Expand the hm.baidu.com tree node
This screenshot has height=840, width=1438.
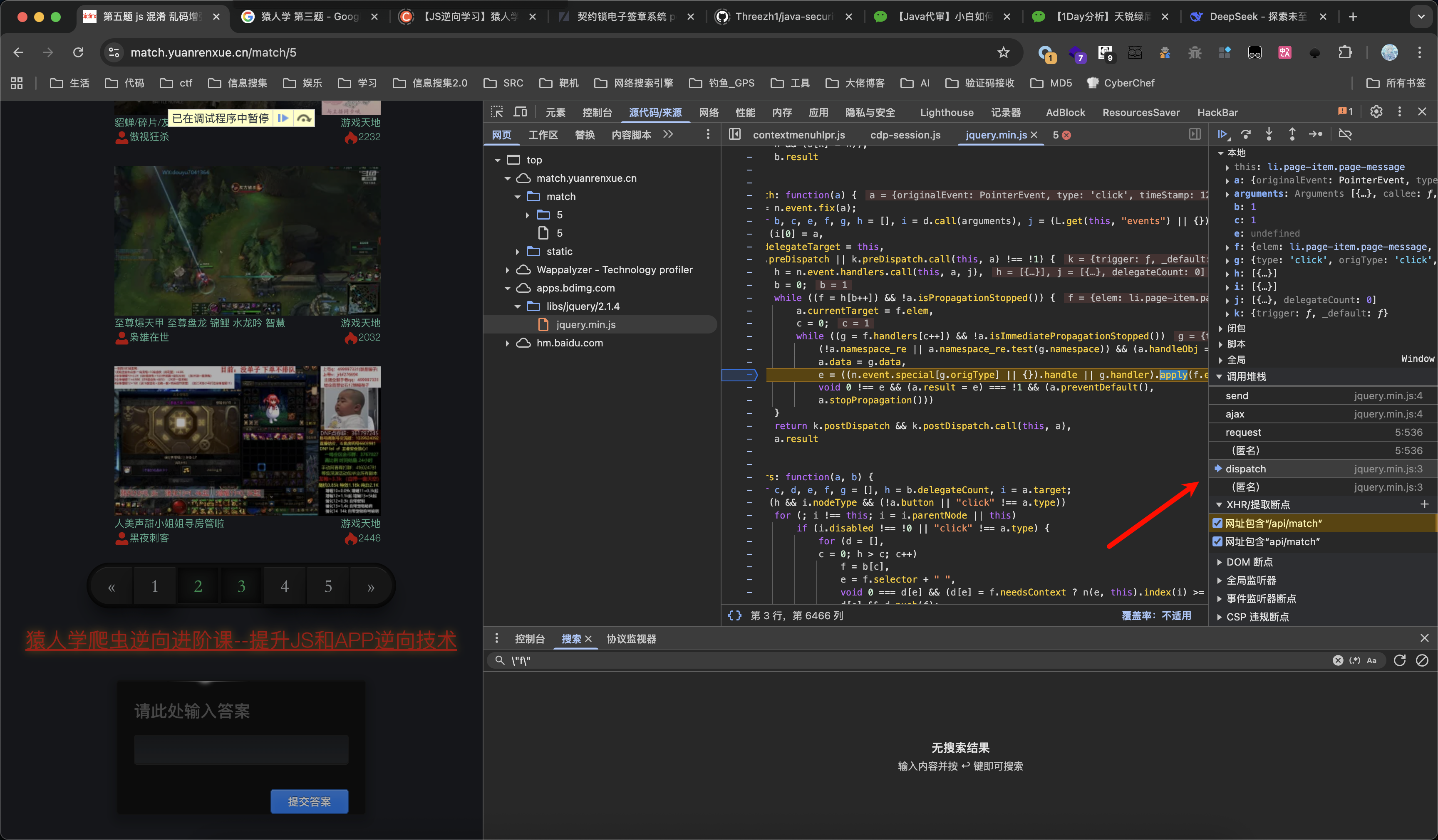point(507,343)
